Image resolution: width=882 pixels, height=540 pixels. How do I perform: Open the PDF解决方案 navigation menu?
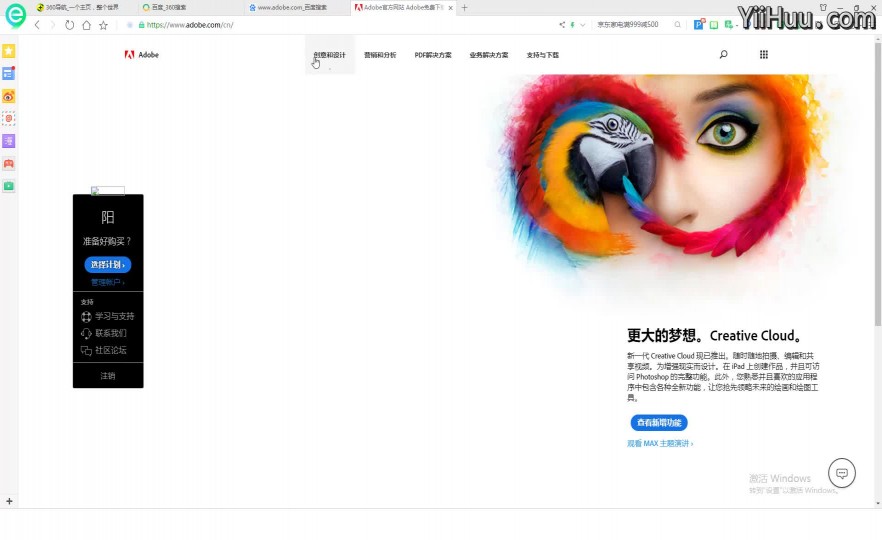pos(433,55)
